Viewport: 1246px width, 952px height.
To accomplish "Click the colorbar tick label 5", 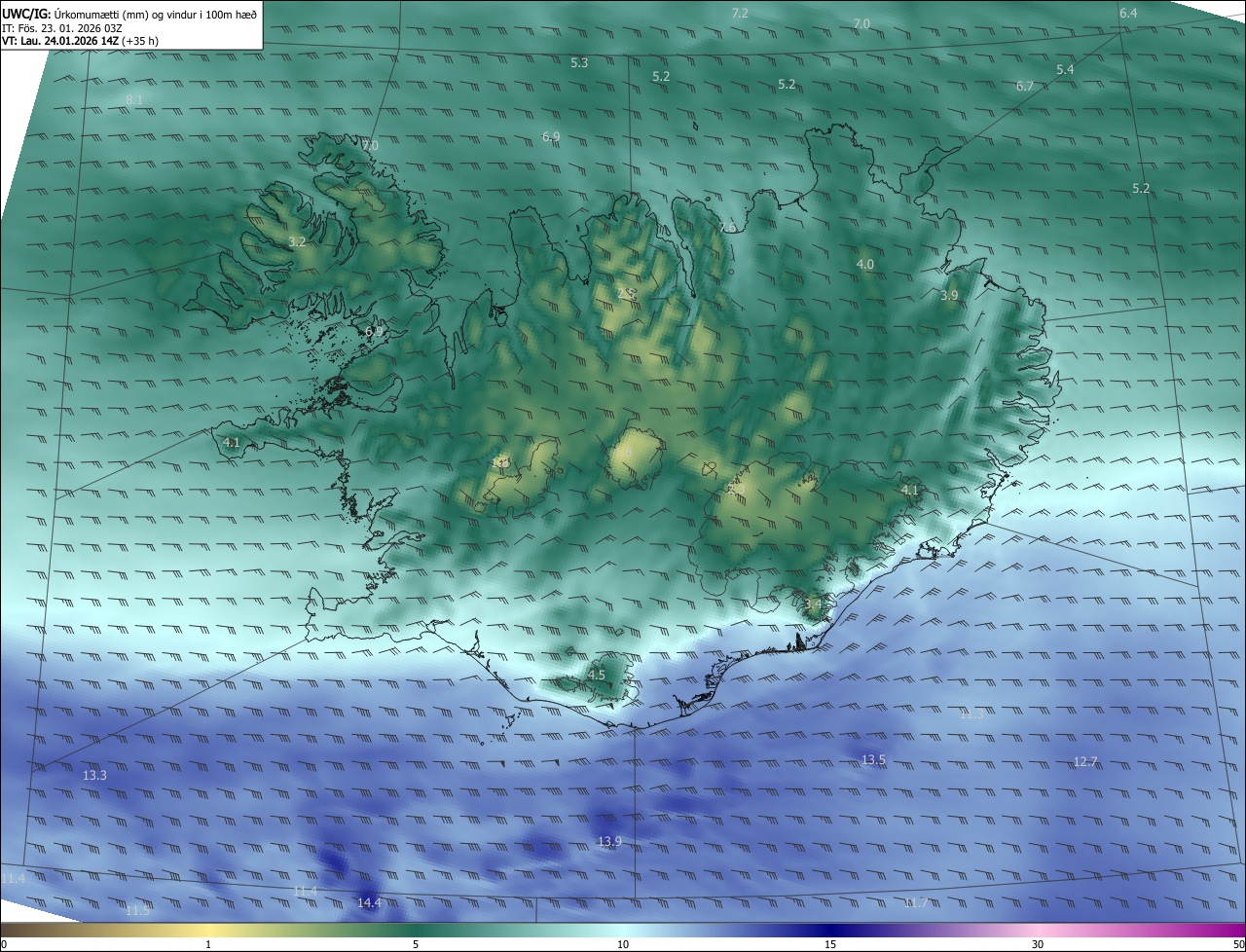I will click(416, 944).
